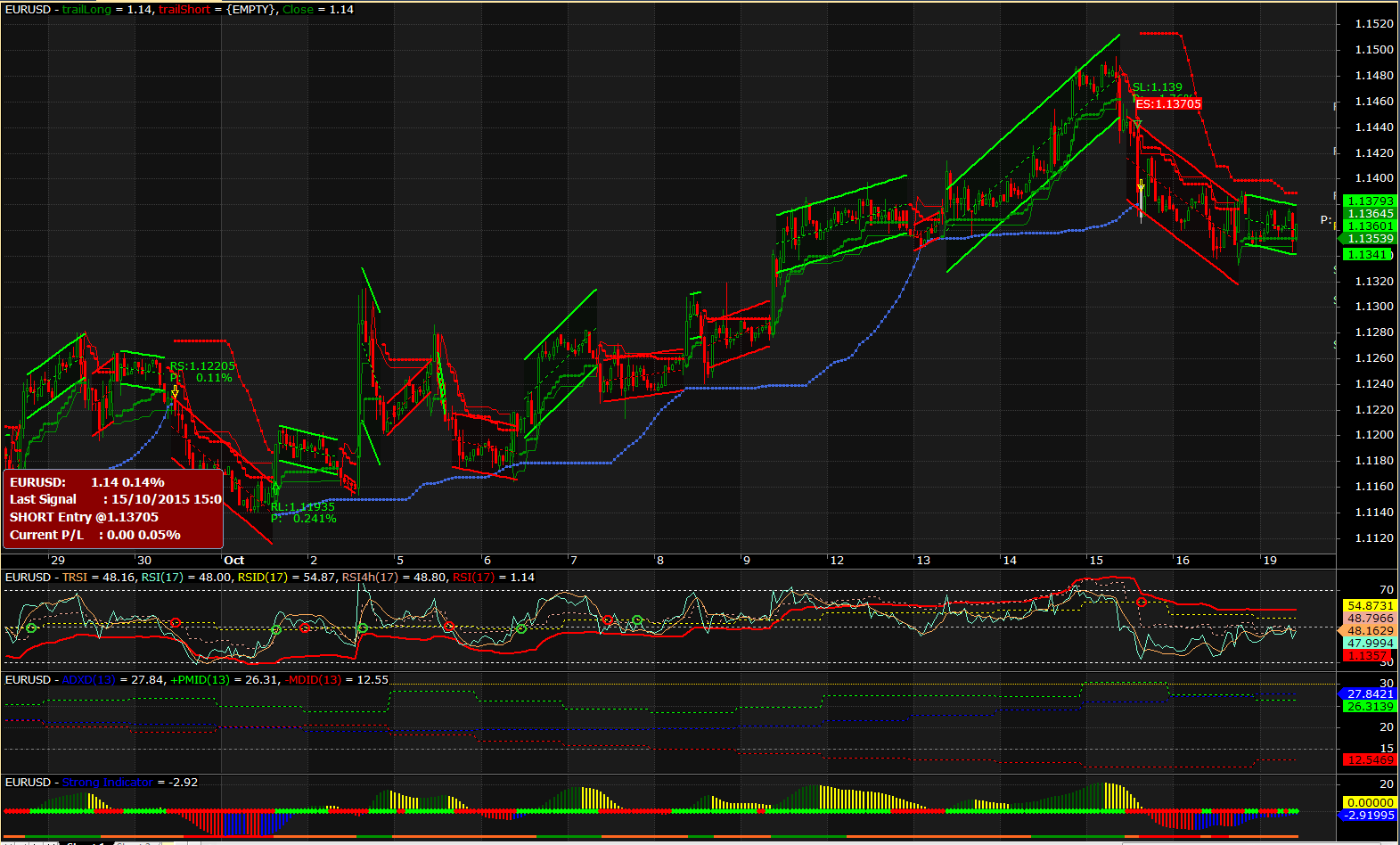This screenshot has width=1400, height=845.
Task: Click the 1.1341 price tag
Action: (x=1368, y=255)
